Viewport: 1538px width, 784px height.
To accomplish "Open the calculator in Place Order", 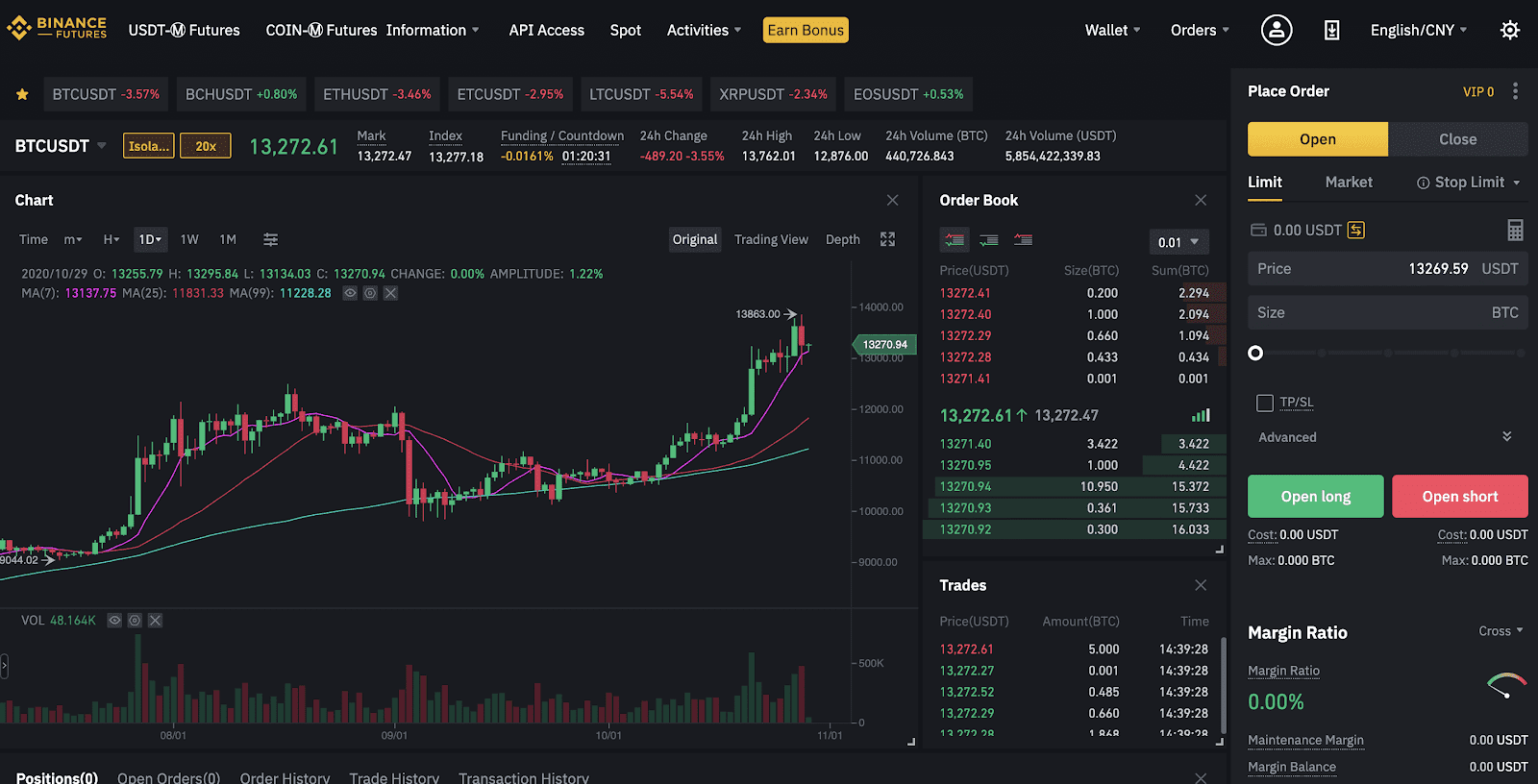I will click(1515, 230).
